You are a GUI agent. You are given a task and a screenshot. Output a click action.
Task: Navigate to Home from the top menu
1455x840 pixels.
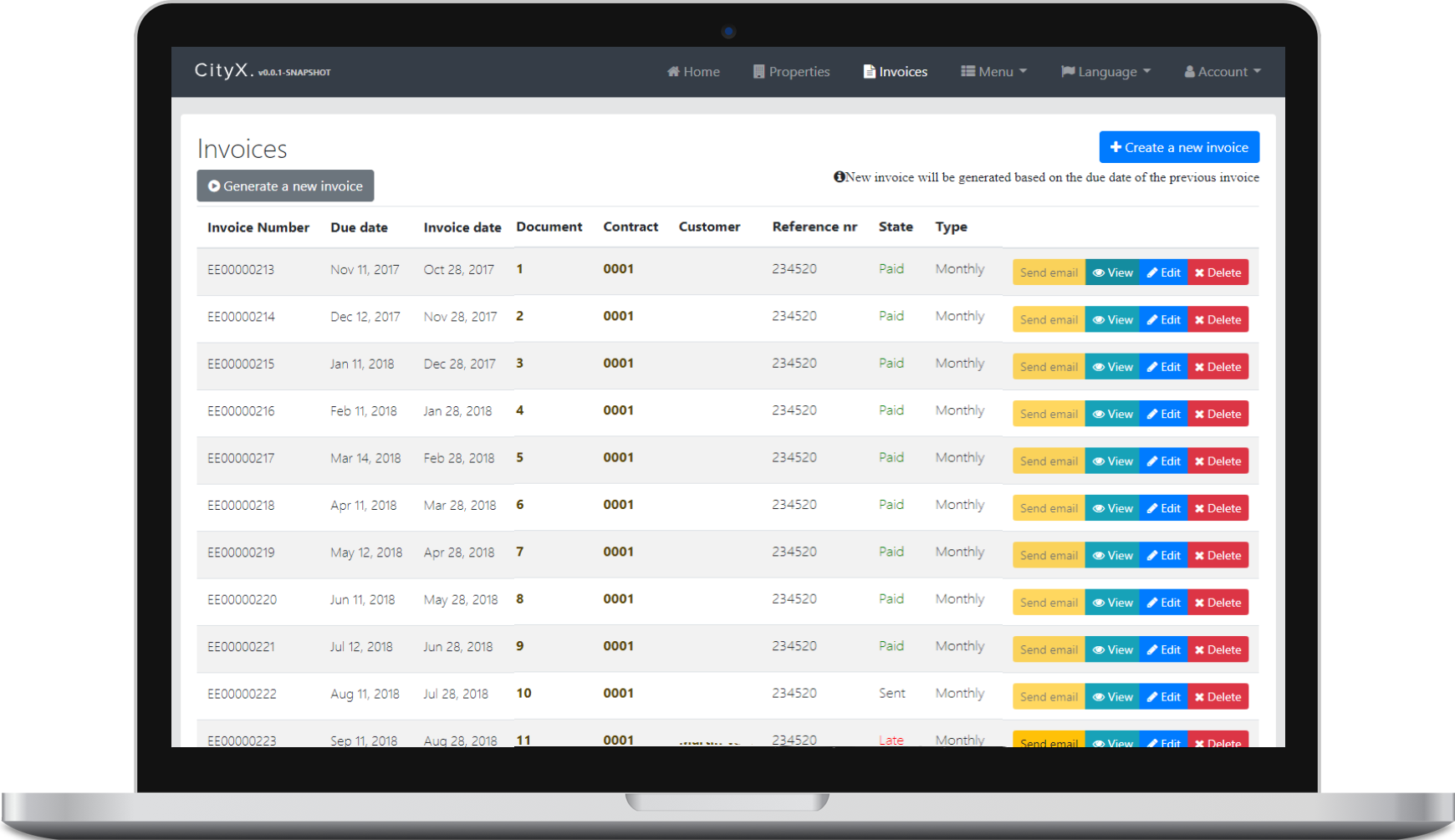[x=693, y=72]
